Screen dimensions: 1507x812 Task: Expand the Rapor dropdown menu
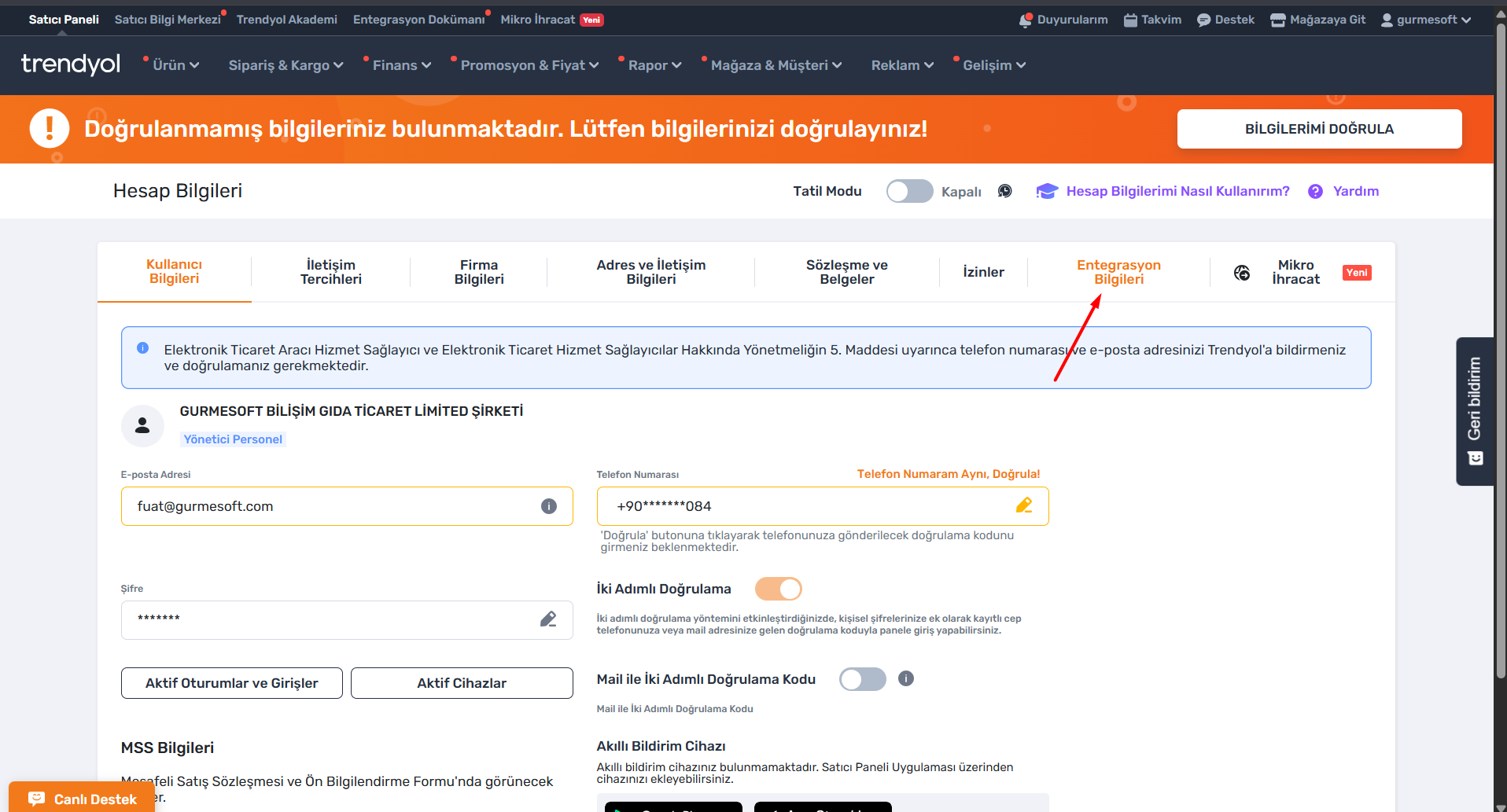pyautogui.click(x=654, y=65)
